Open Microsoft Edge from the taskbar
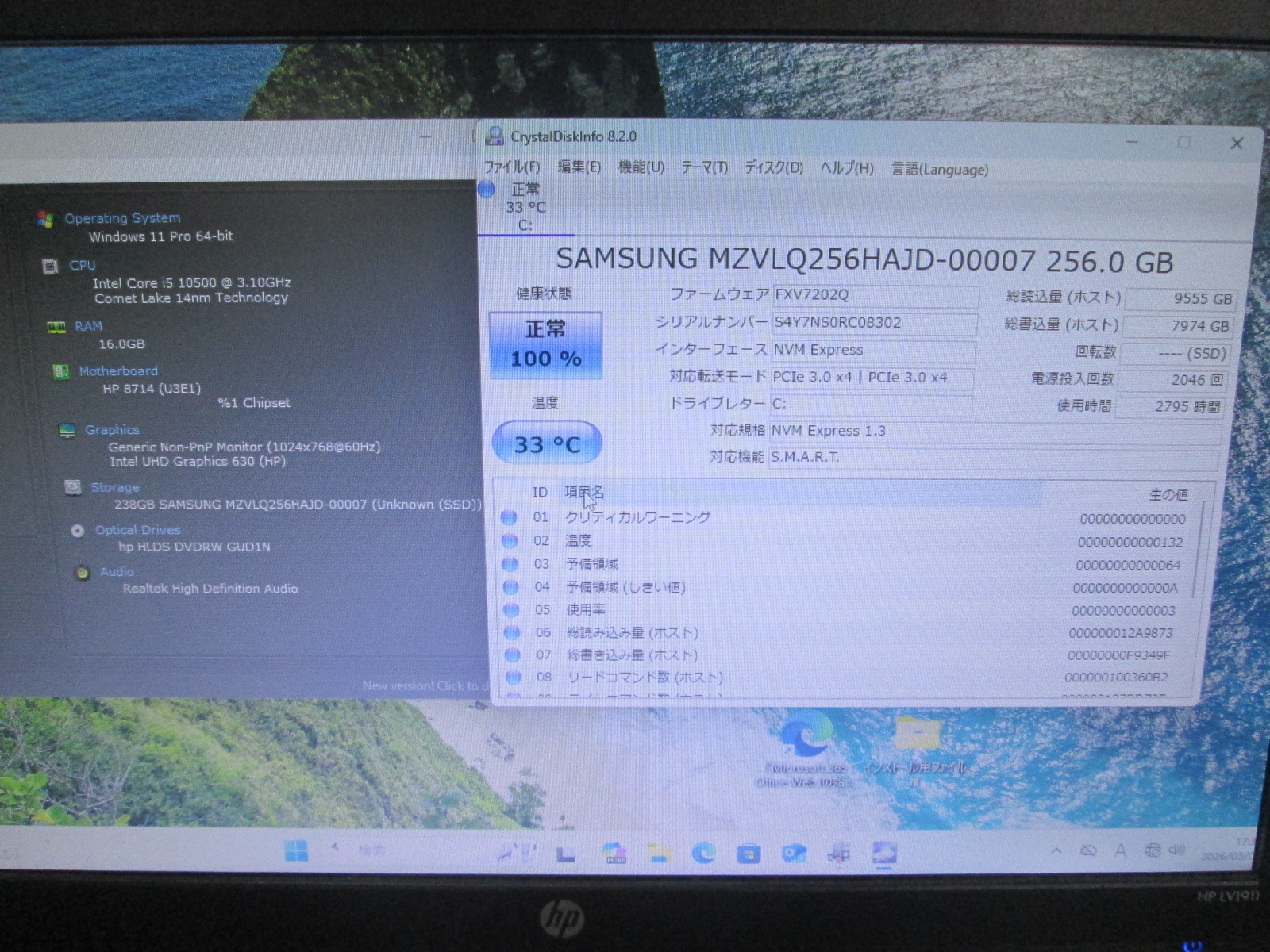 703,853
